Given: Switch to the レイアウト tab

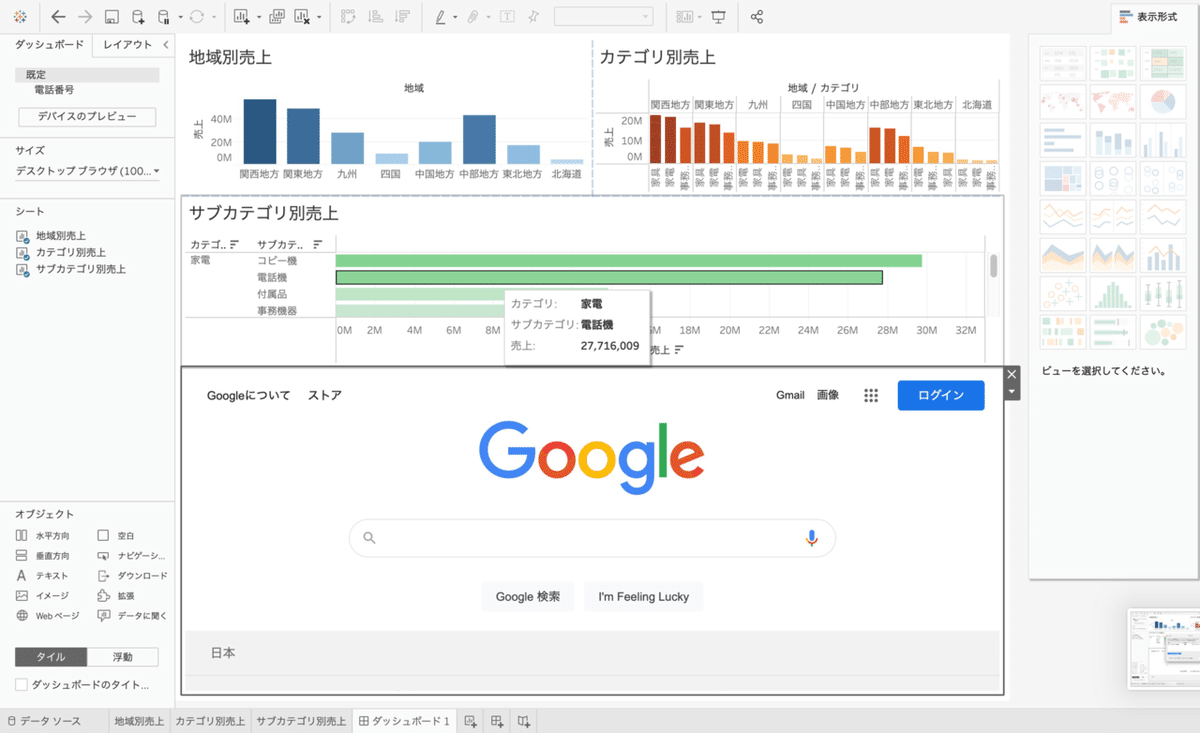Looking at the screenshot, I should point(127,44).
